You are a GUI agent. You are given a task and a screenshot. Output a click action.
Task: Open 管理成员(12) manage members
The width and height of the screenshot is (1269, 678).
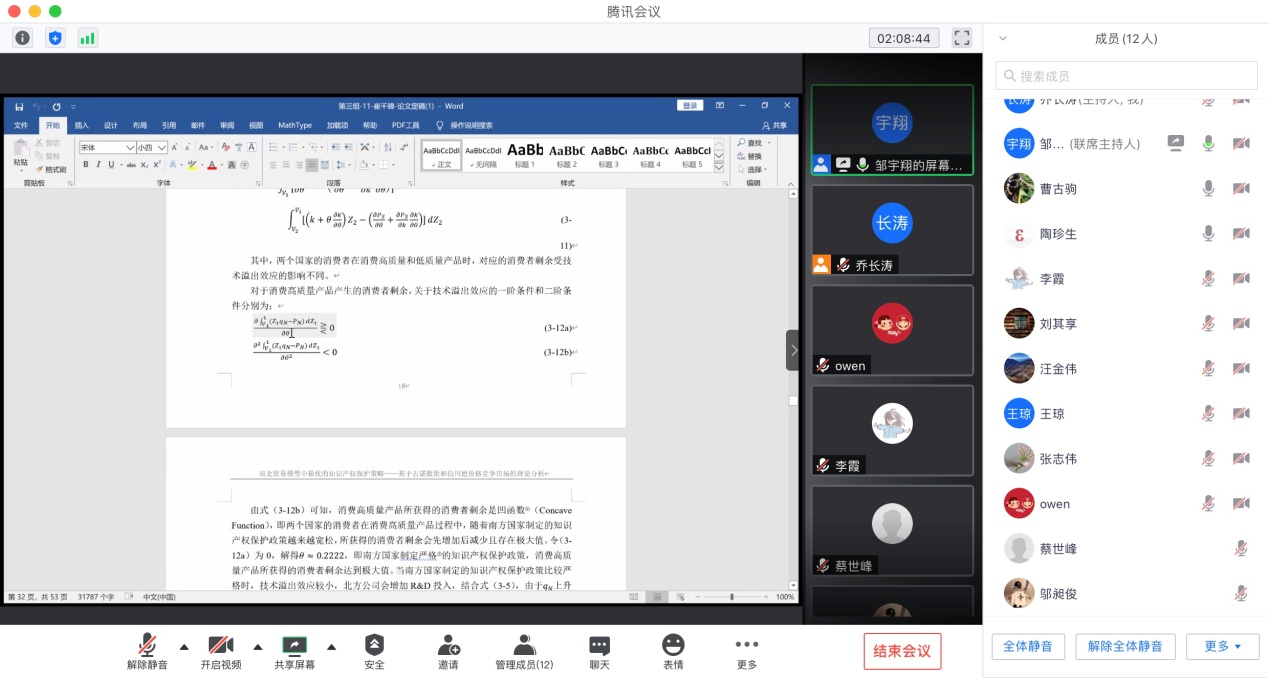pos(524,652)
